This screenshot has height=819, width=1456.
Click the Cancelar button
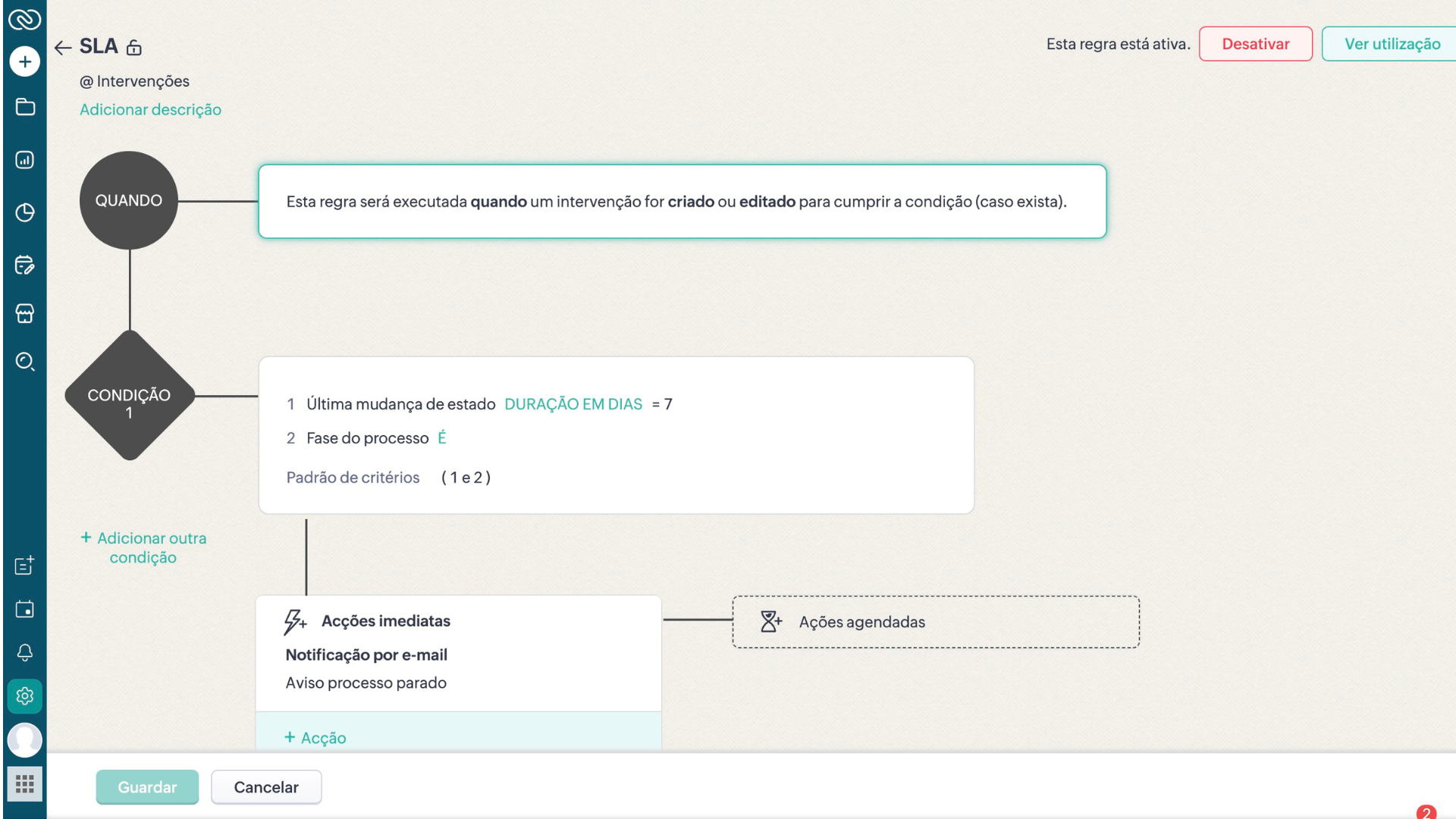[x=266, y=787]
